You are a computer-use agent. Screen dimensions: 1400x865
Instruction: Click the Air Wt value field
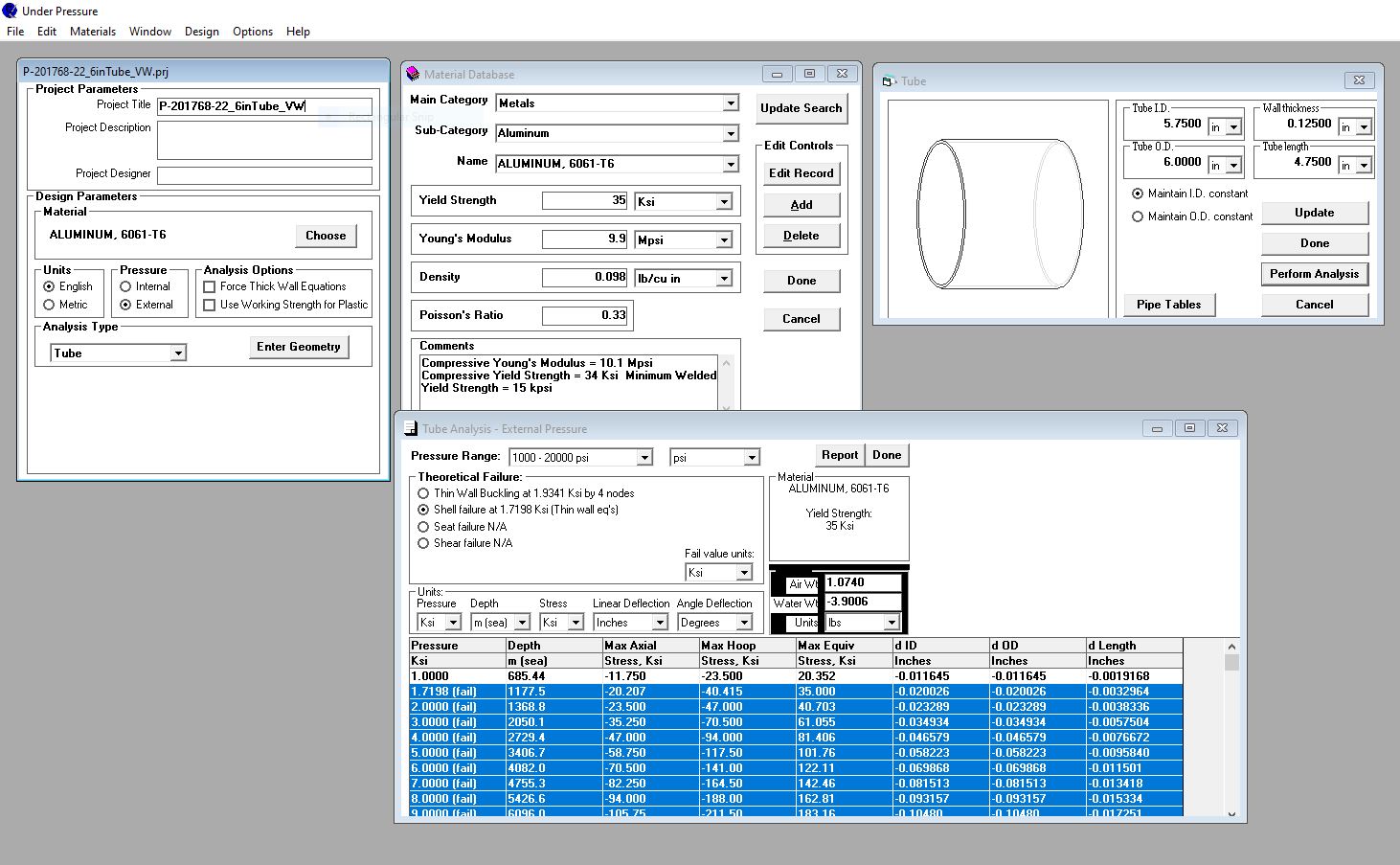click(x=863, y=582)
